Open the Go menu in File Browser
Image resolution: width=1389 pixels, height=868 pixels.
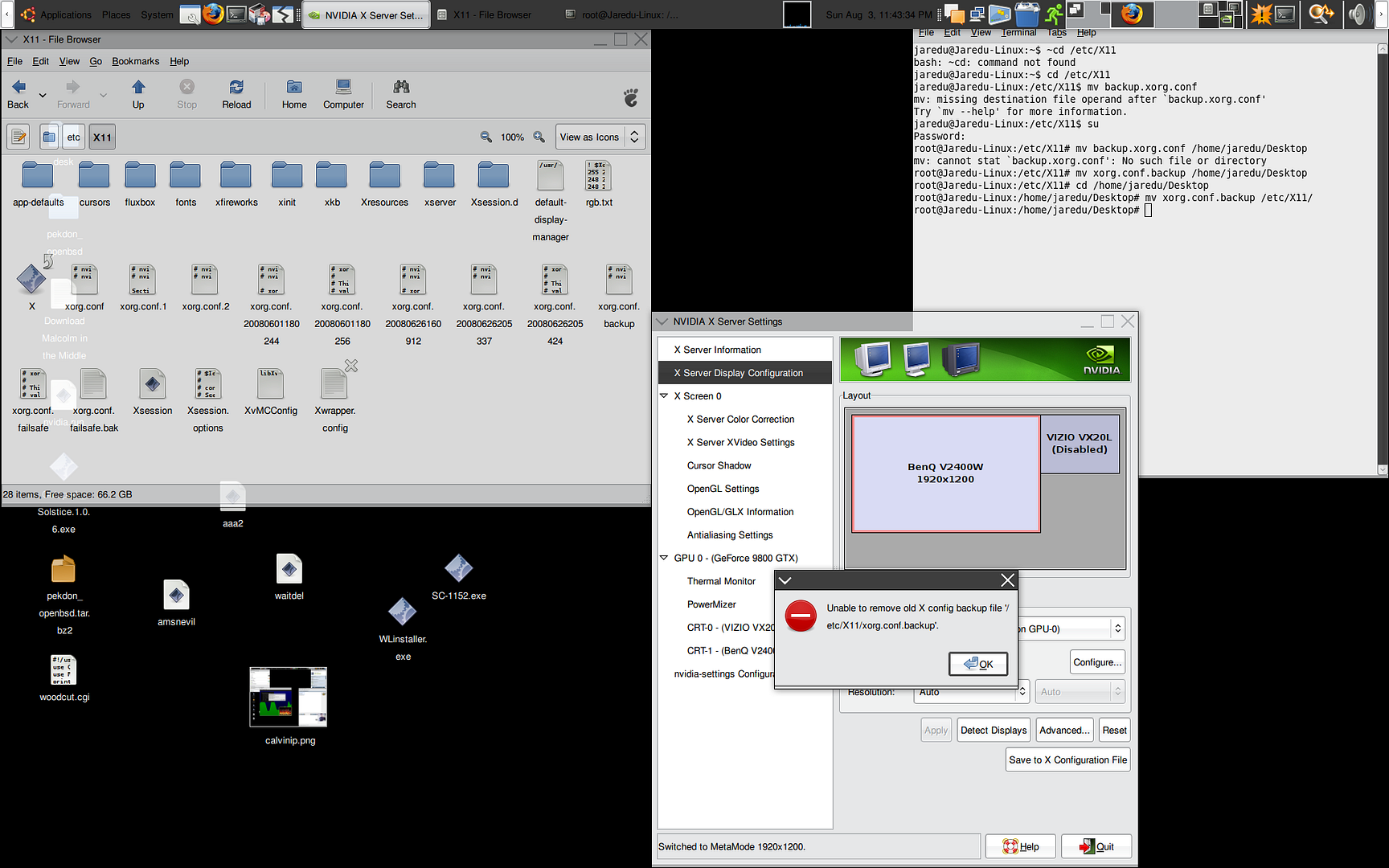tap(96, 61)
